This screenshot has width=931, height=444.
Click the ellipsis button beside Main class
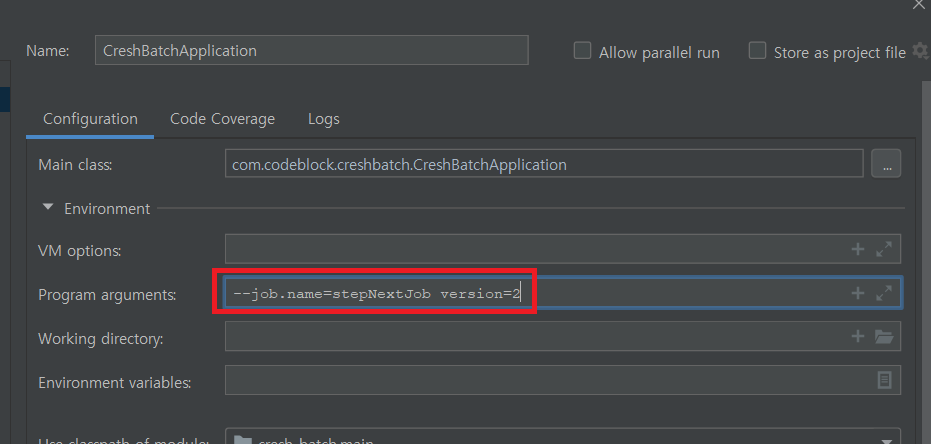click(885, 164)
